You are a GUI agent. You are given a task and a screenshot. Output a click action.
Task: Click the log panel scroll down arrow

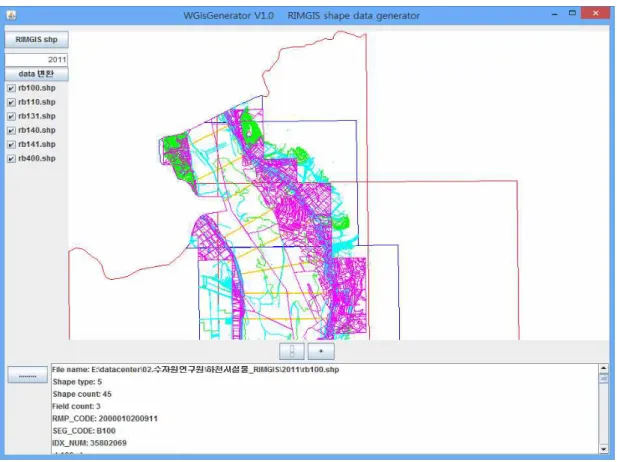click(603, 449)
